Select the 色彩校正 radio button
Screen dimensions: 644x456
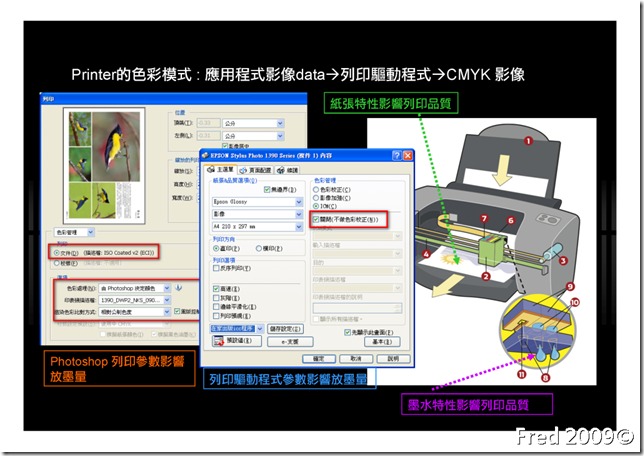click(315, 189)
